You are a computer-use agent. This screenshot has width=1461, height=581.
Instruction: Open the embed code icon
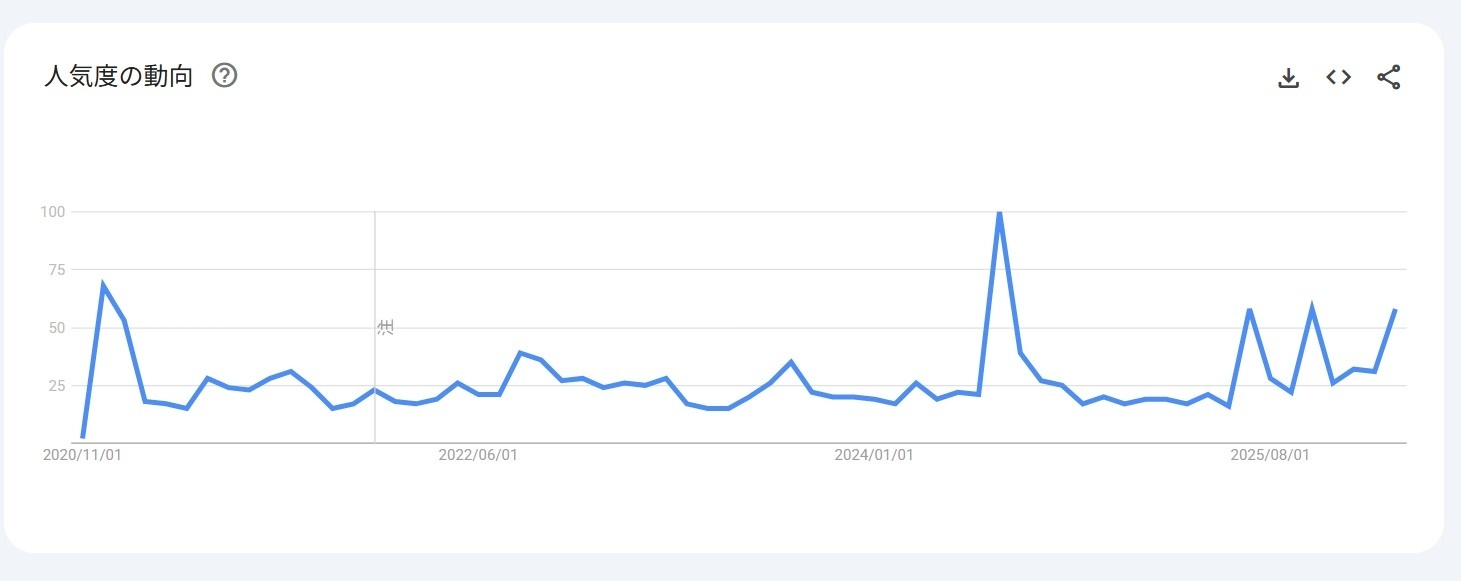tap(1339, 77)
